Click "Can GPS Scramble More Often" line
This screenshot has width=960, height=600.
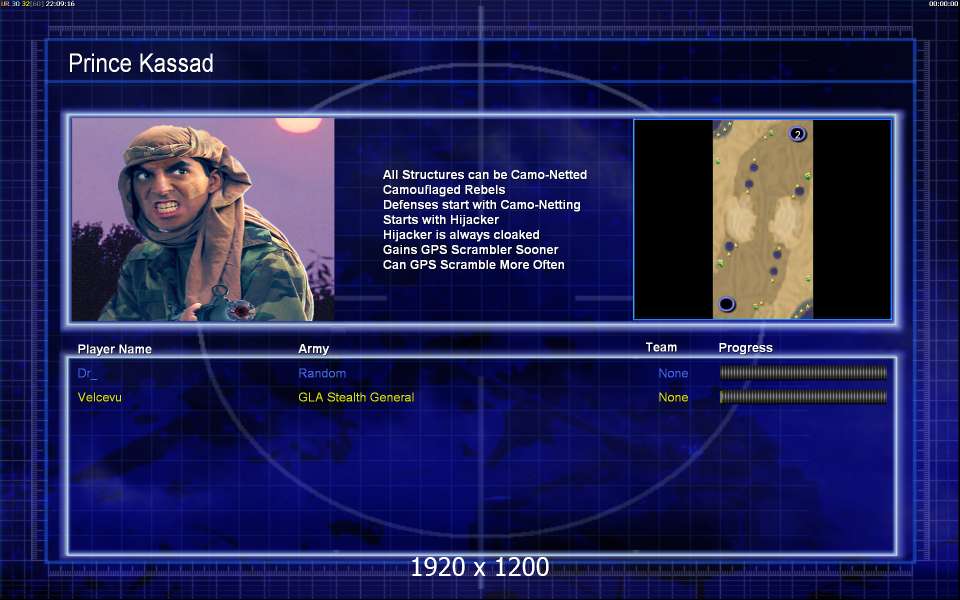click(x=474, y=264)
